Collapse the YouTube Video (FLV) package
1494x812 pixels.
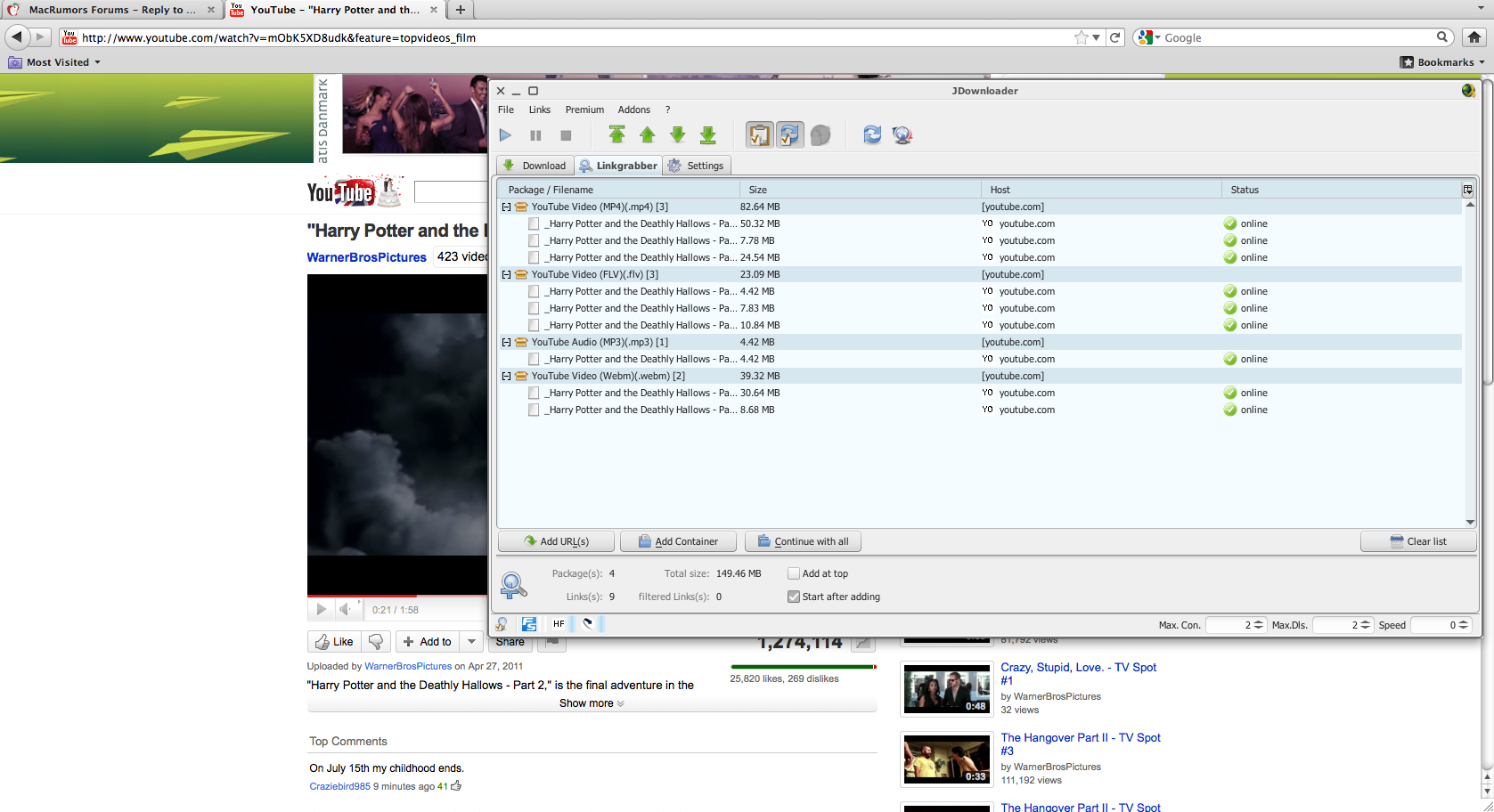[506, 275]
